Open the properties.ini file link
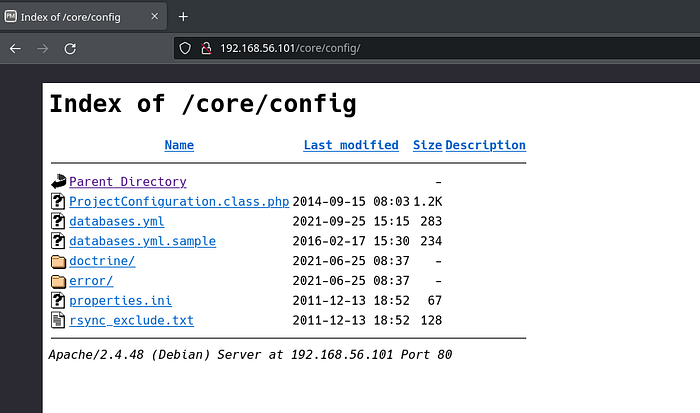The image size is (700, 413). (116, 301)
